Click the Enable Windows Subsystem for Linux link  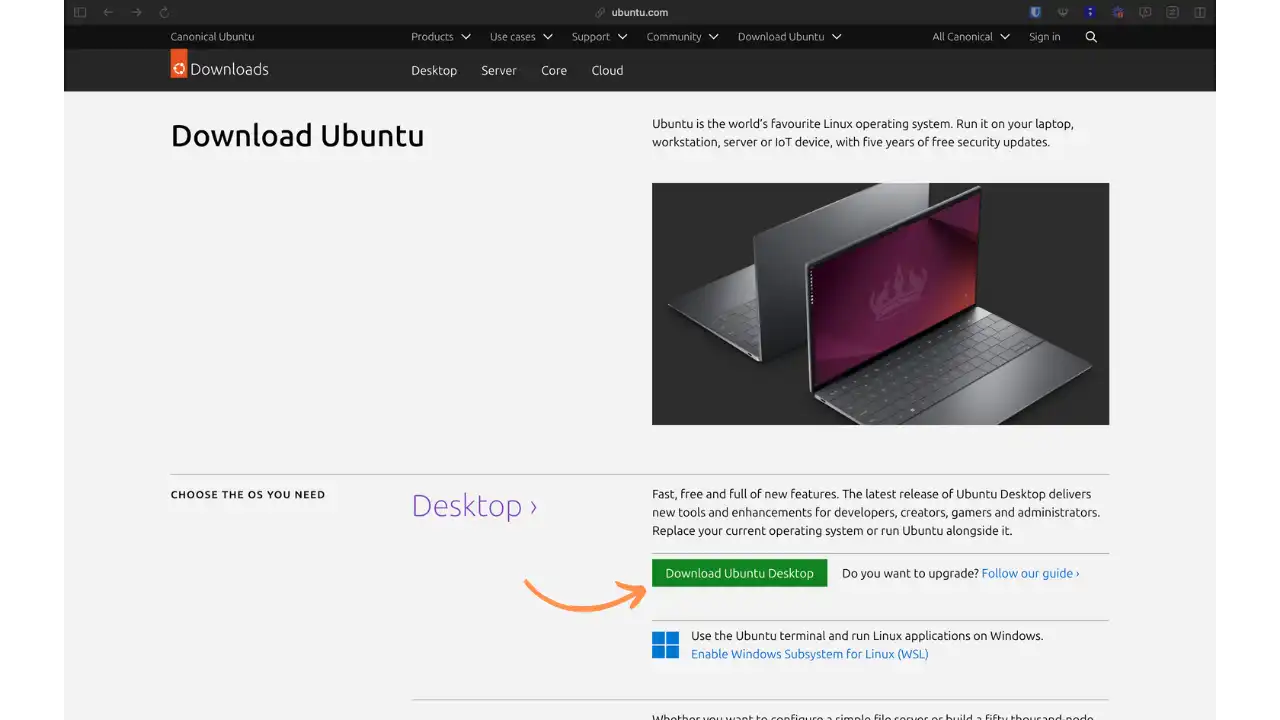pos(810,654)
